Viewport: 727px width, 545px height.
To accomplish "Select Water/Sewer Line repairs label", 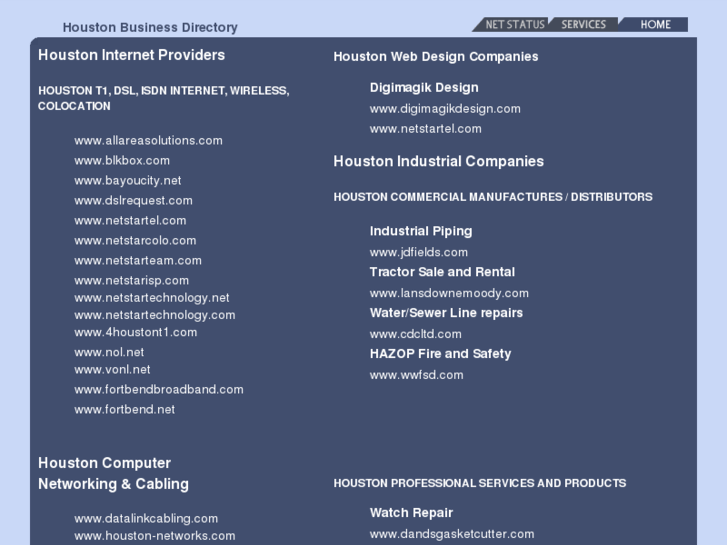I will click(x=446, y=313).
